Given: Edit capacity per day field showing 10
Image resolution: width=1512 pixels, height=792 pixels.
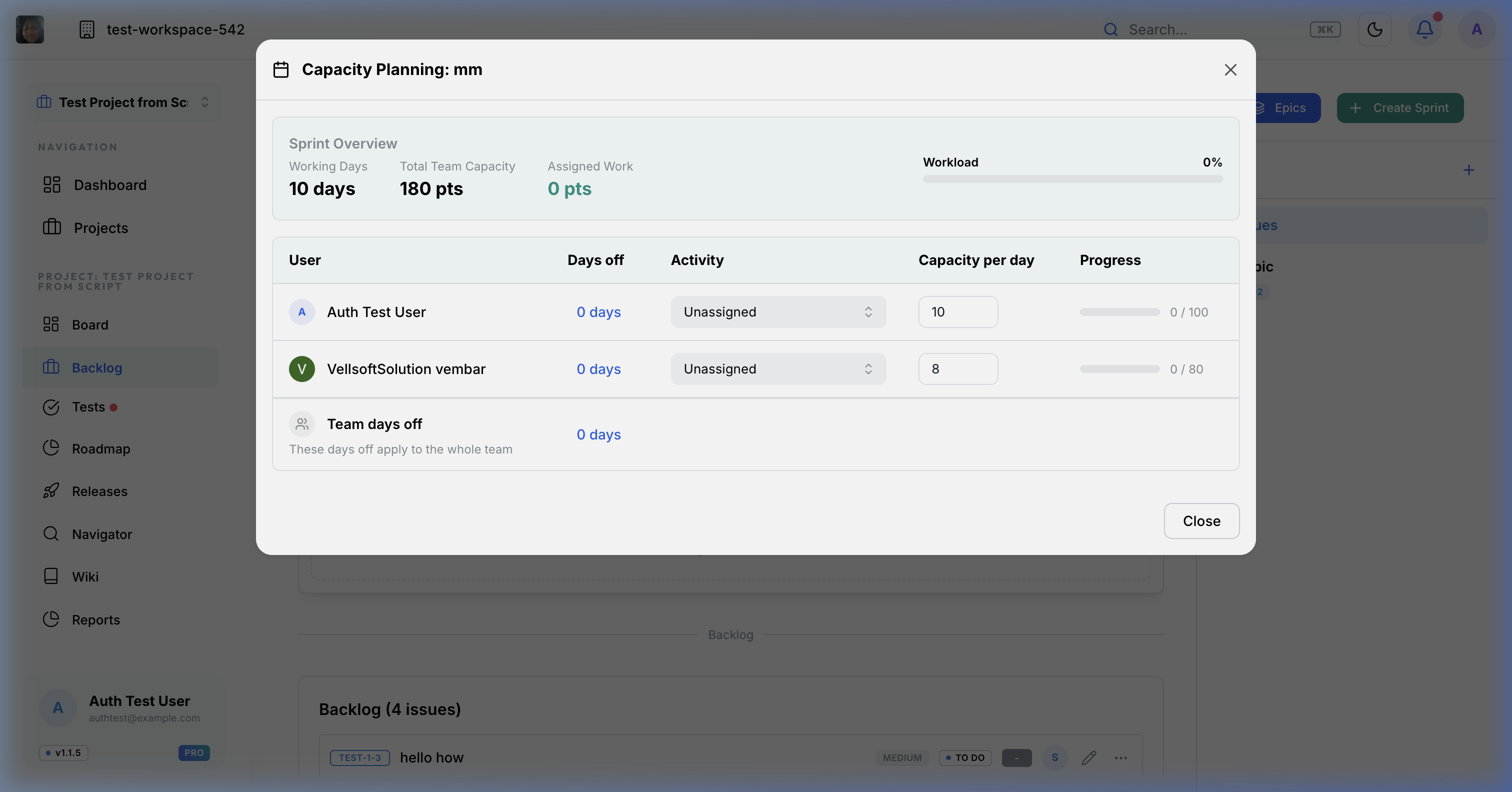Looking at the screenshot, I should (x=958, y=312).
